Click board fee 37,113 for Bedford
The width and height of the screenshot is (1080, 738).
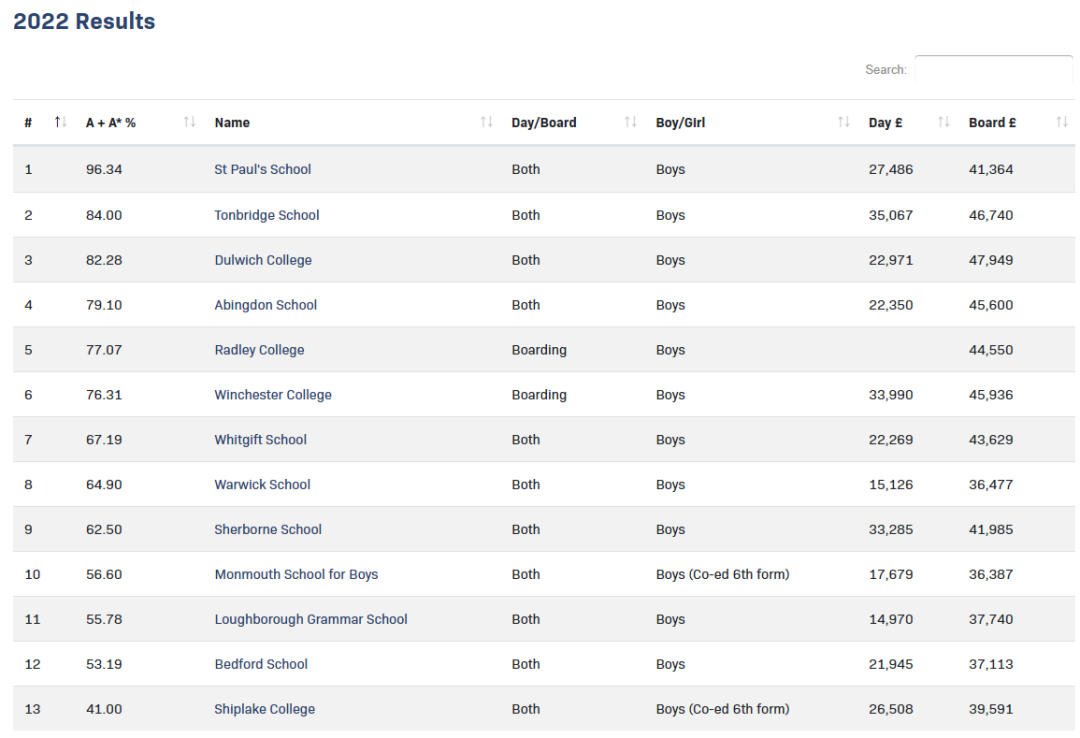tap(991, 664)
